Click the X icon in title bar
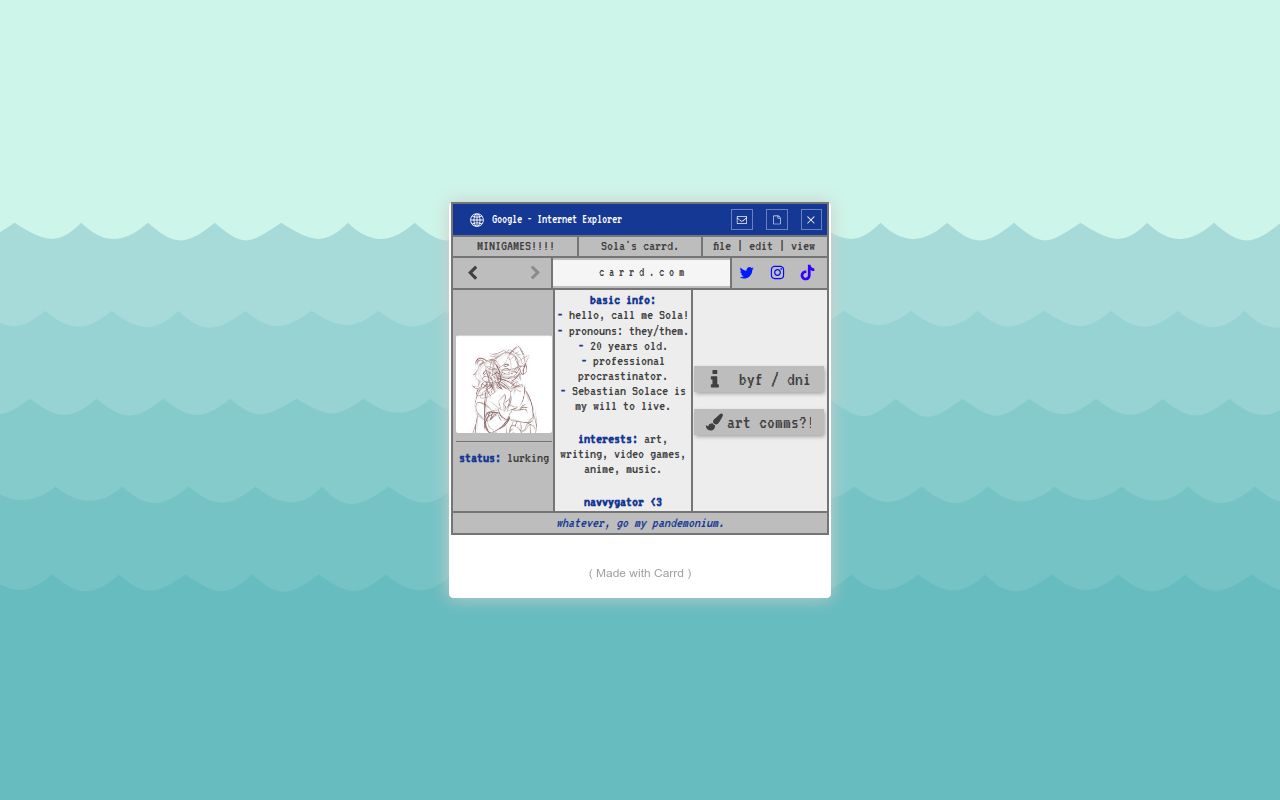The image size is (1280, 800). (811, 220)
